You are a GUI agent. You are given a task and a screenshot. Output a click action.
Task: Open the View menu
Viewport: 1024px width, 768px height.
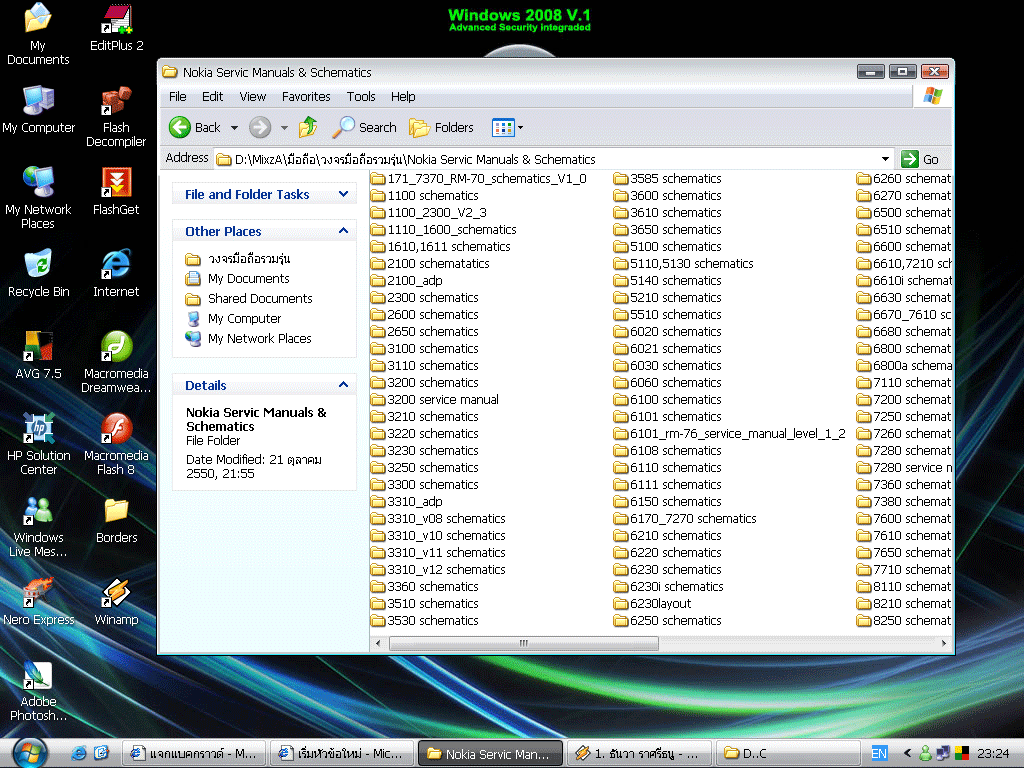pyautogui.click(x=253, y=97)
